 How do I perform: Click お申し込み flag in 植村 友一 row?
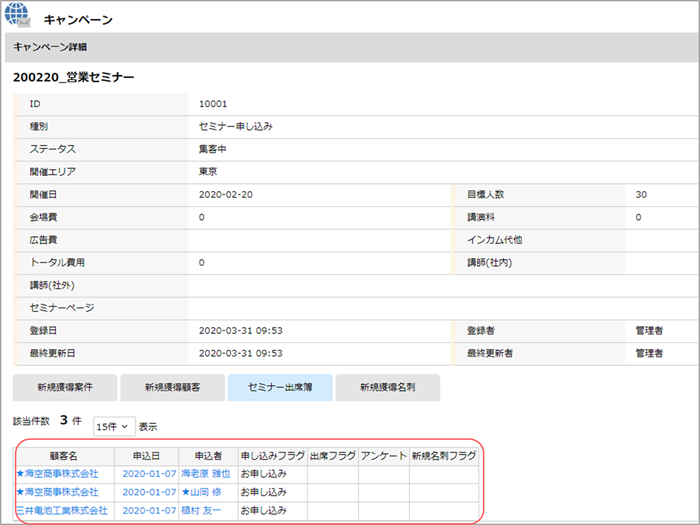pos(263,510)
